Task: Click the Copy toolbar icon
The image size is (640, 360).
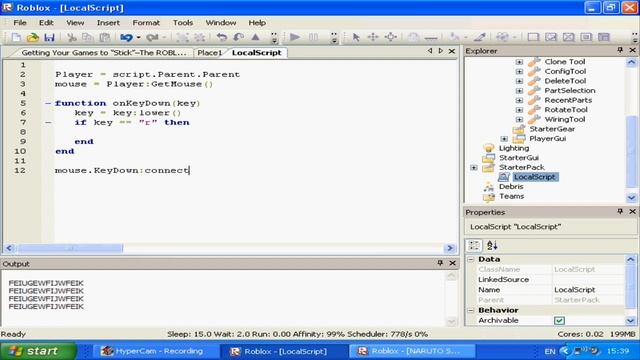Action: (x=87, y=38)
